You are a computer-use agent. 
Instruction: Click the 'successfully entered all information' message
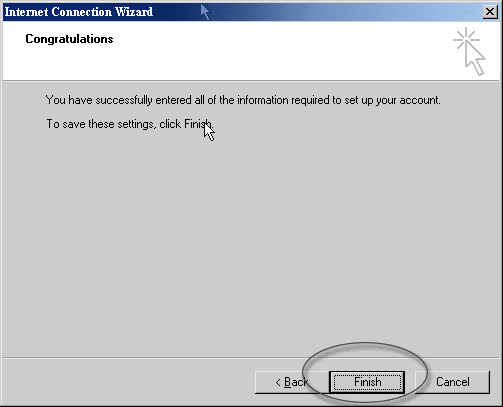click(x=243, y=100)
